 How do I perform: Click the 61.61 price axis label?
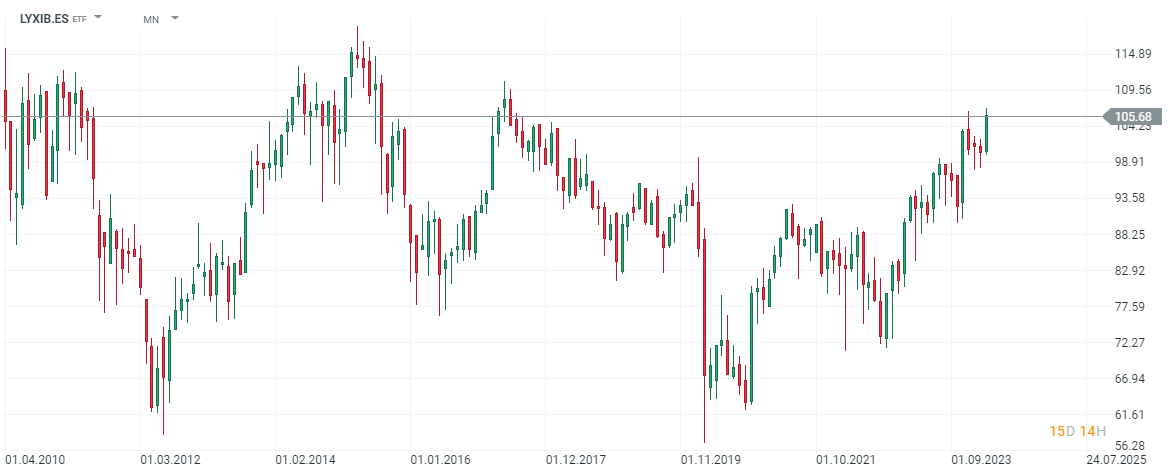point(1134,414)
